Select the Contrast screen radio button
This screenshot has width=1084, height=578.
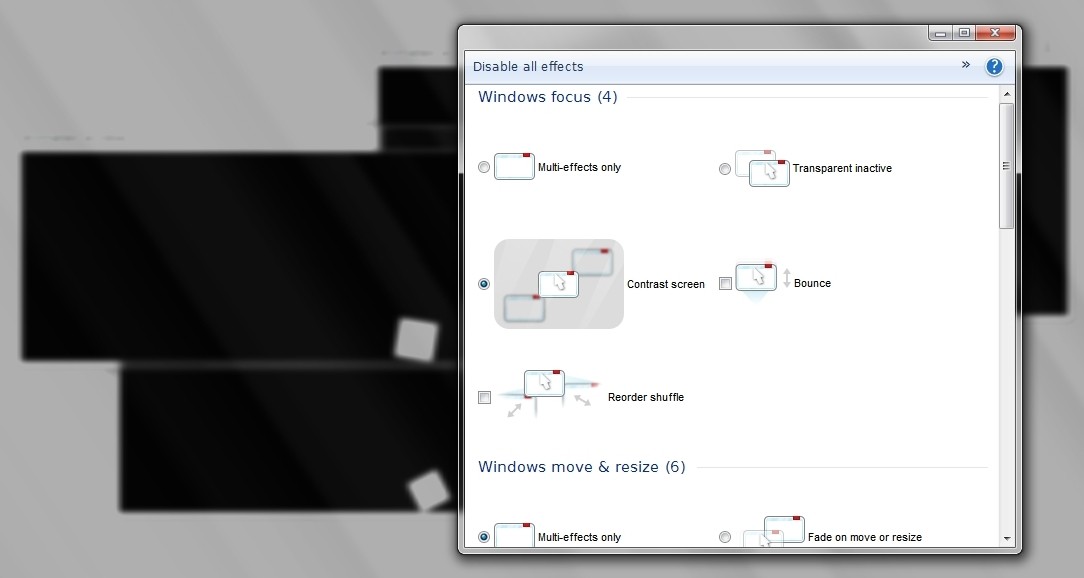tap(484, 284)
